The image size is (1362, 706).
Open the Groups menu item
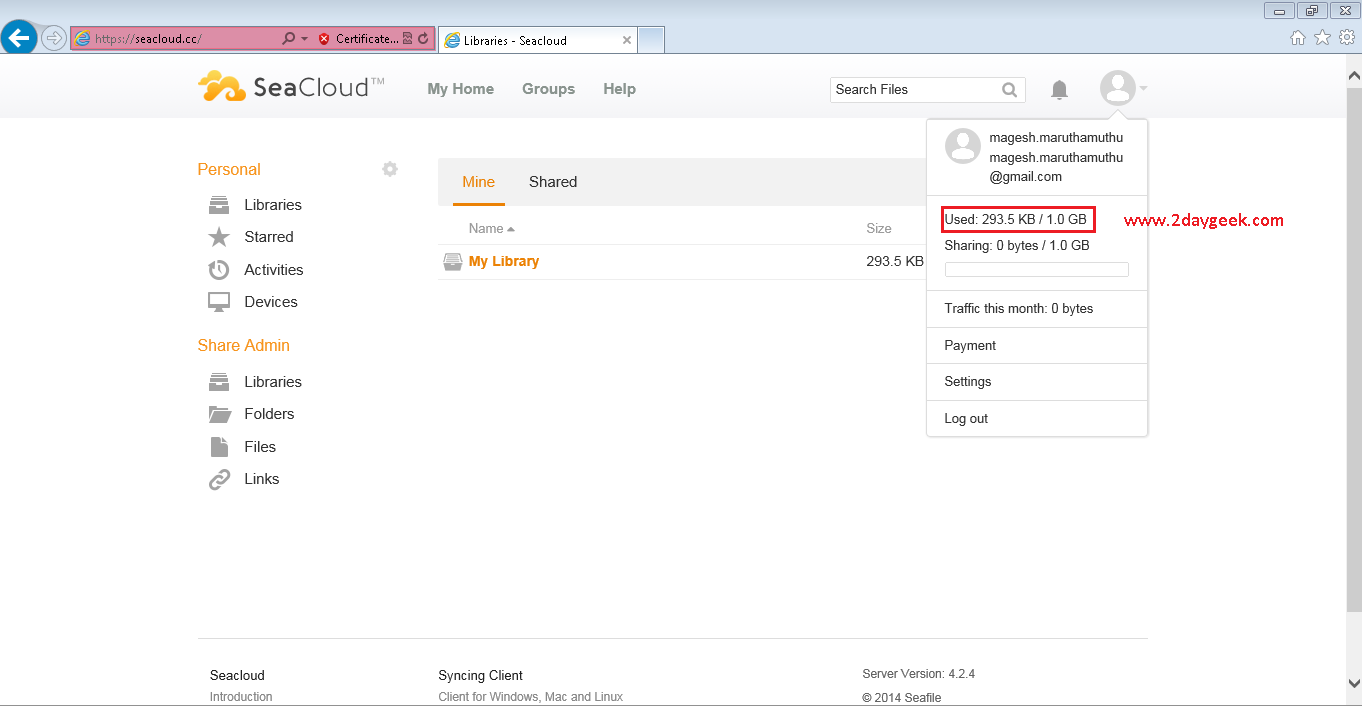548,89
